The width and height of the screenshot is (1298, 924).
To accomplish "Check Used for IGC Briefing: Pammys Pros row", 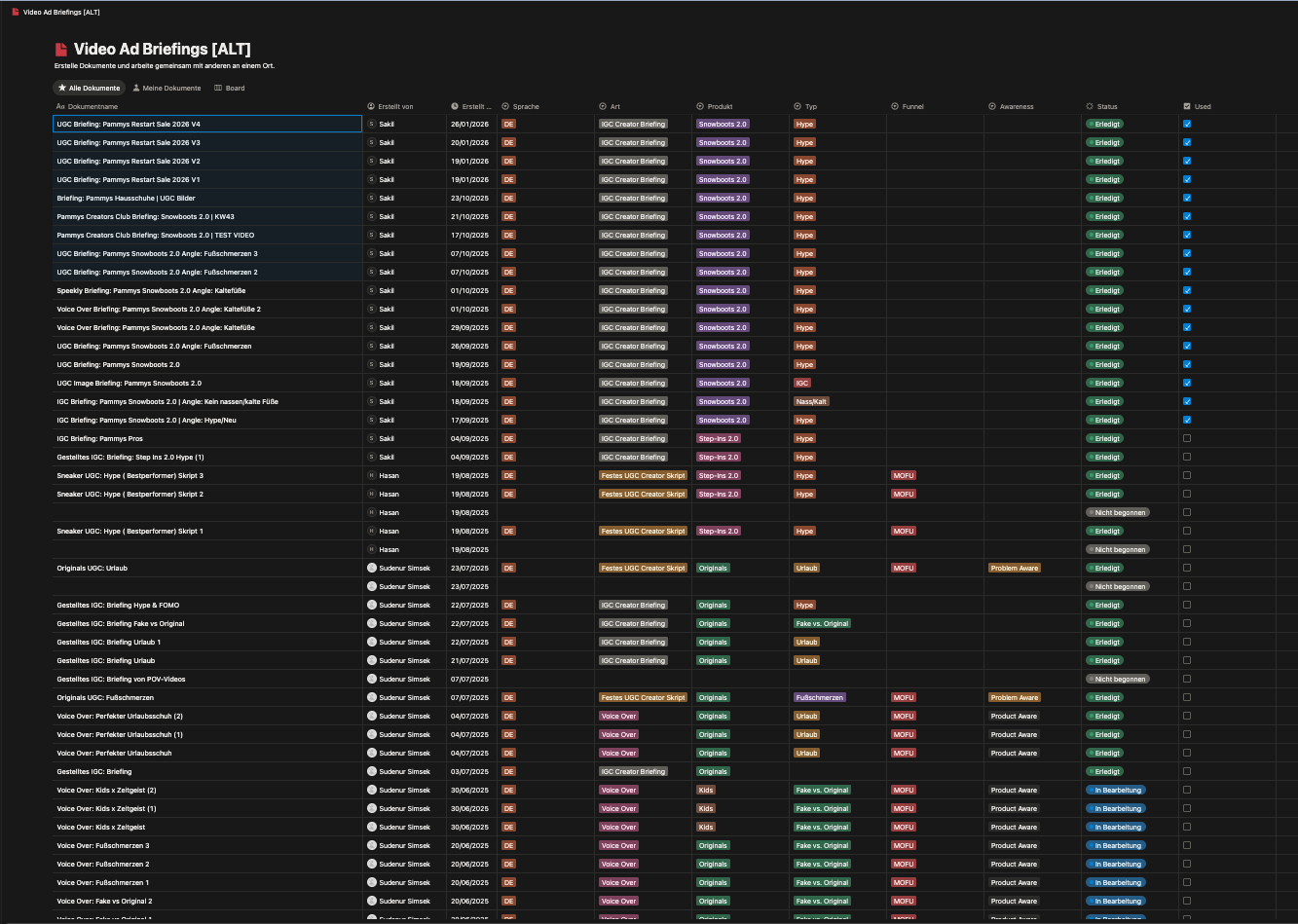I will [1187, 438].
